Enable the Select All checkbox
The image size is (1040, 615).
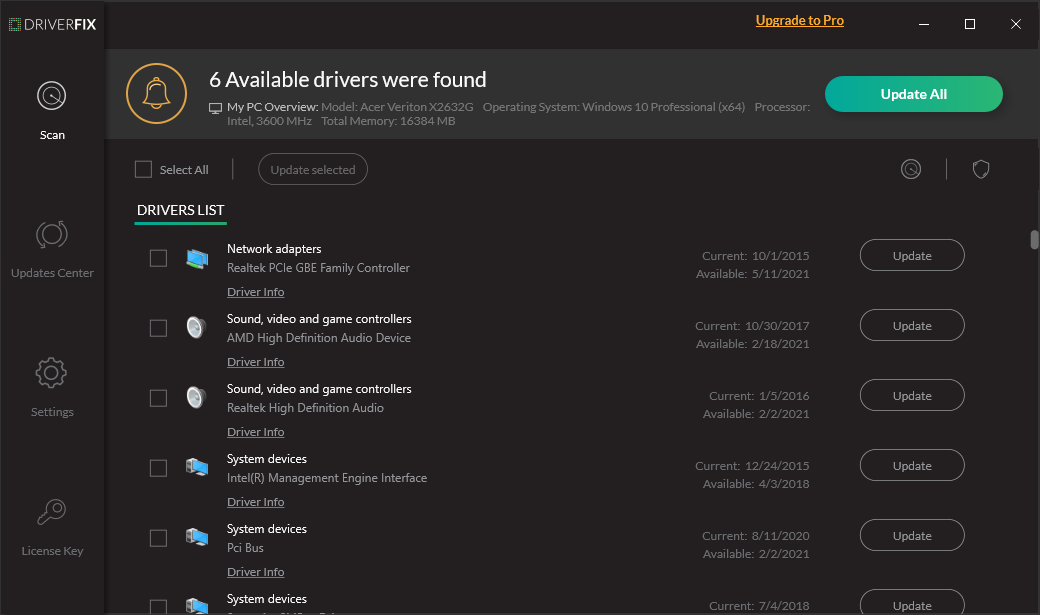[x=143, y=169]
